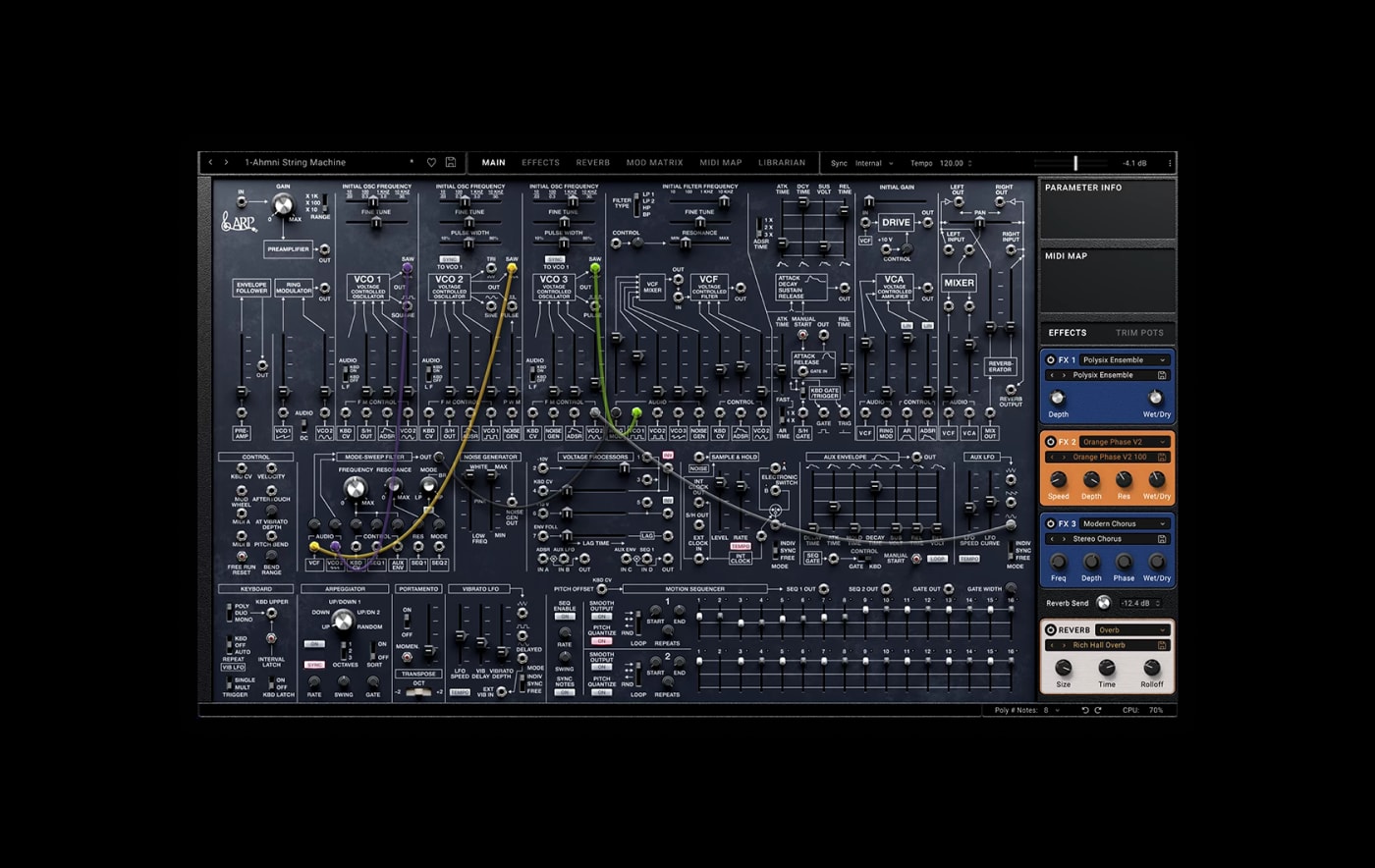Switch to the REVERB tab in the top bar
This screenshot has width=1375, height=868.
593,163
